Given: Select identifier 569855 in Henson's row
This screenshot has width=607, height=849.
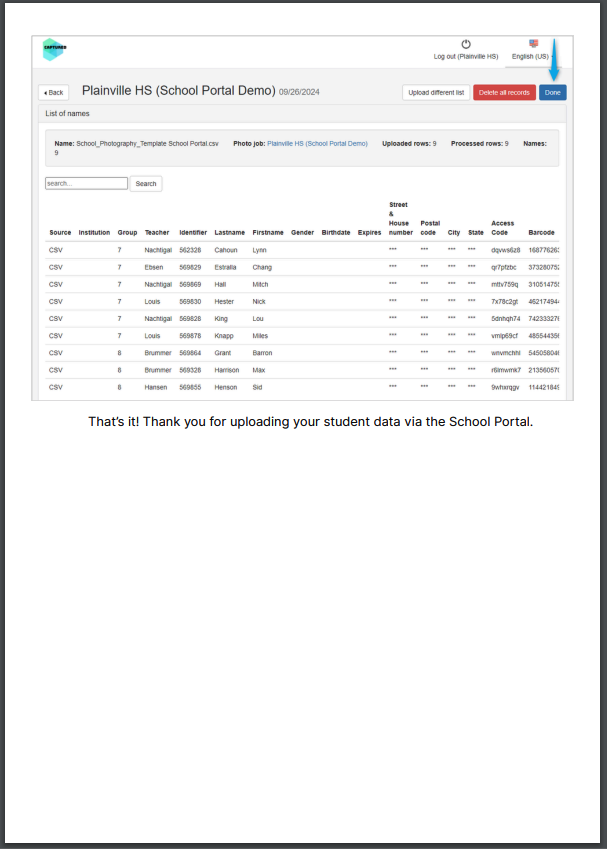Looking at the screenshot, I should pyautogui.click(x=190, y=387).
